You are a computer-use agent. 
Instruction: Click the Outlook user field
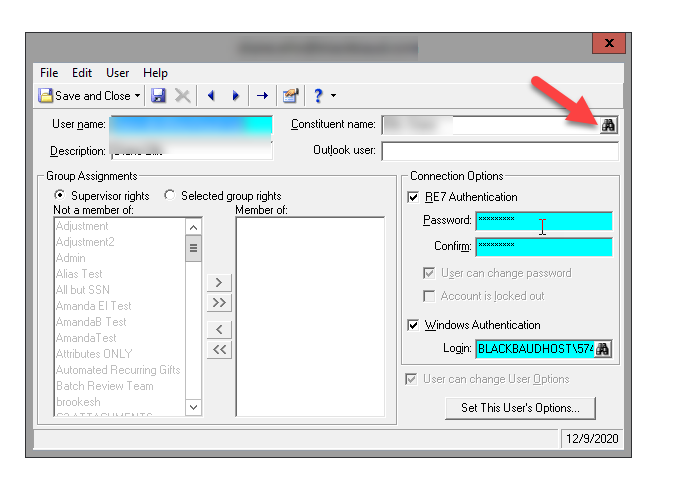(500, 151)
